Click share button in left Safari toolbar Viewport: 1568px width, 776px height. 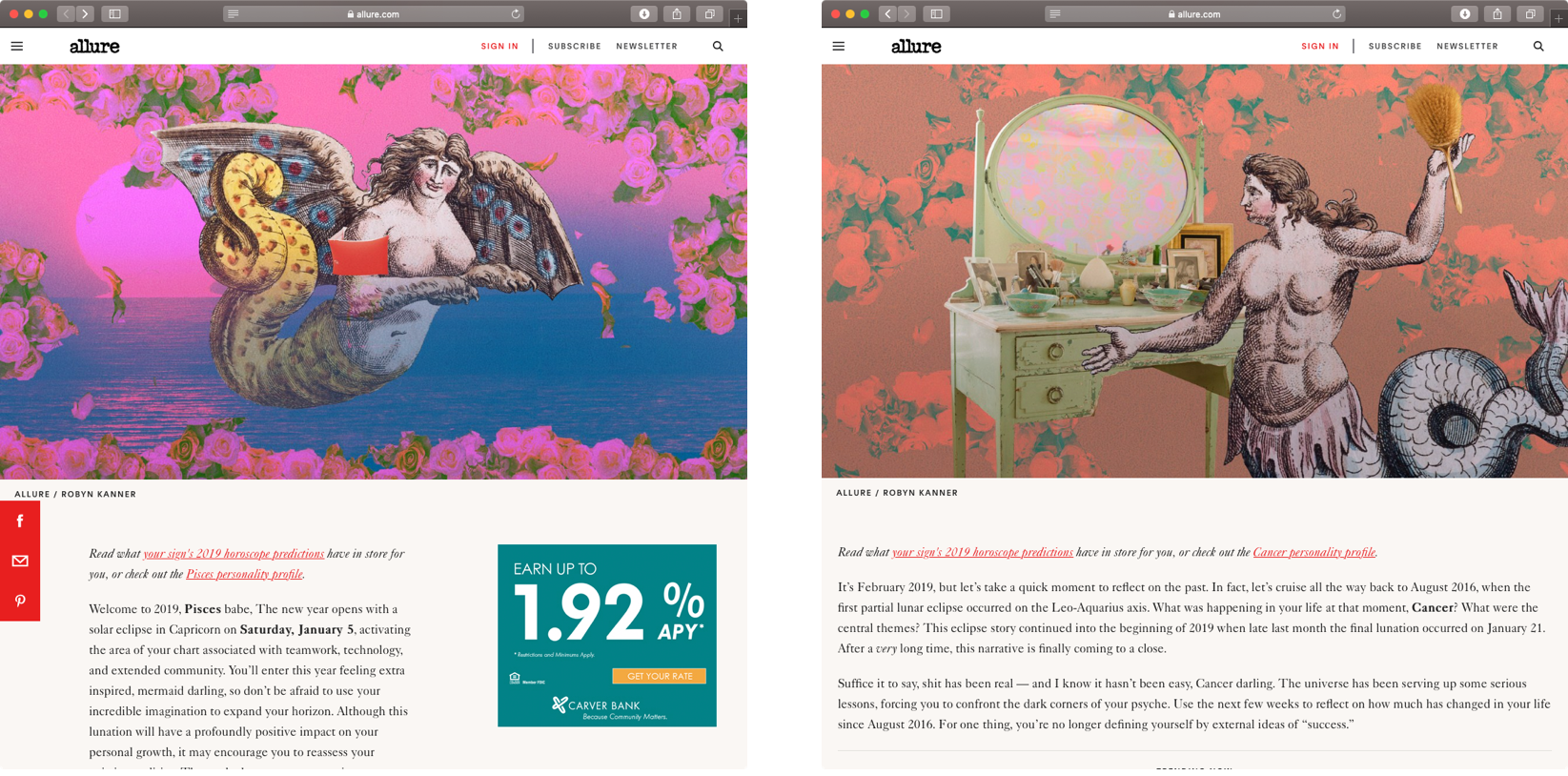677,14
